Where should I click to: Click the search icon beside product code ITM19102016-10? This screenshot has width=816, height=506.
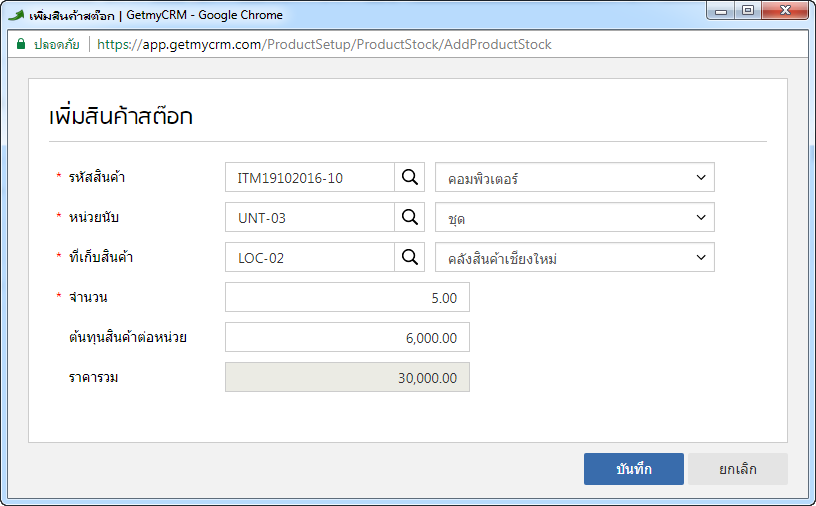pyautogui.click(x=410, y=177)
